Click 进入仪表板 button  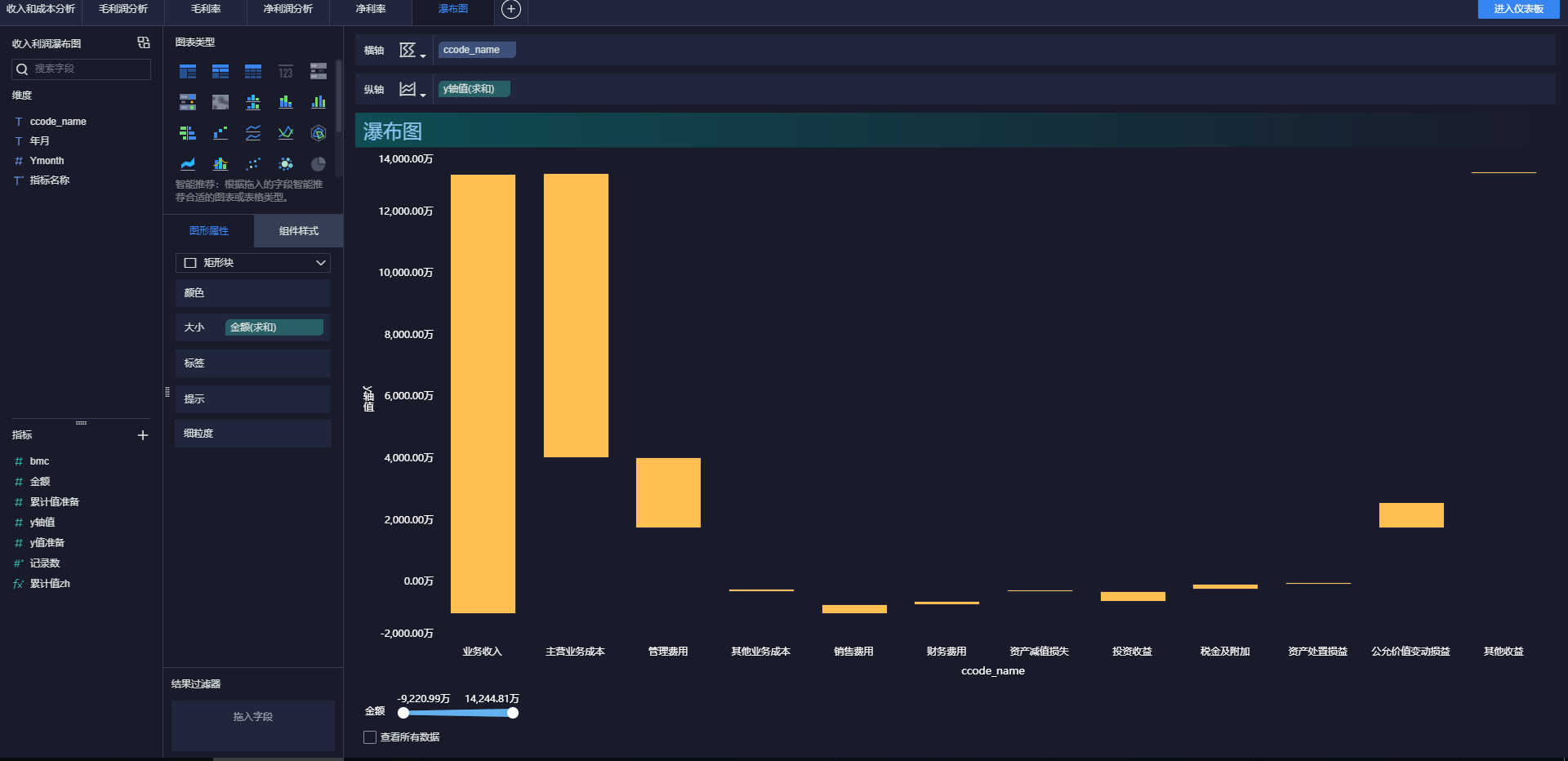click(1519, 9)
